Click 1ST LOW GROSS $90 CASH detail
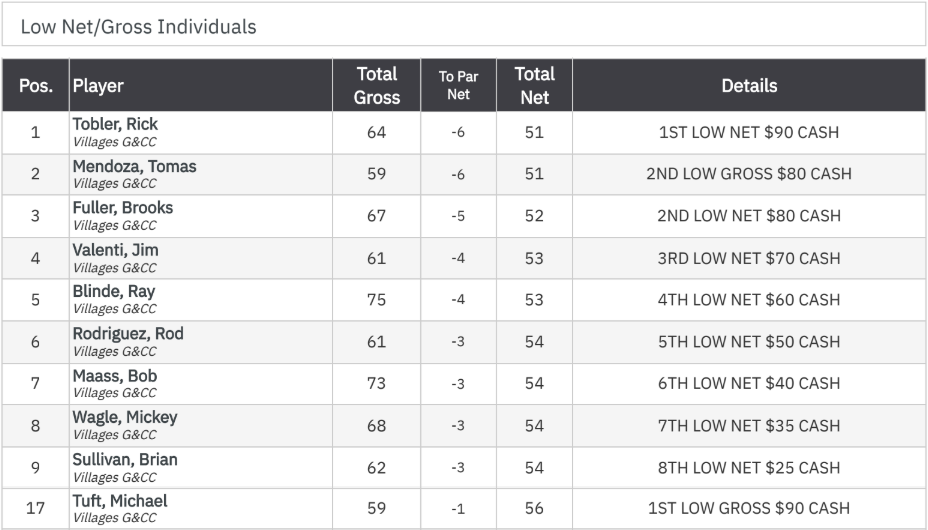 tap(749, 508)
